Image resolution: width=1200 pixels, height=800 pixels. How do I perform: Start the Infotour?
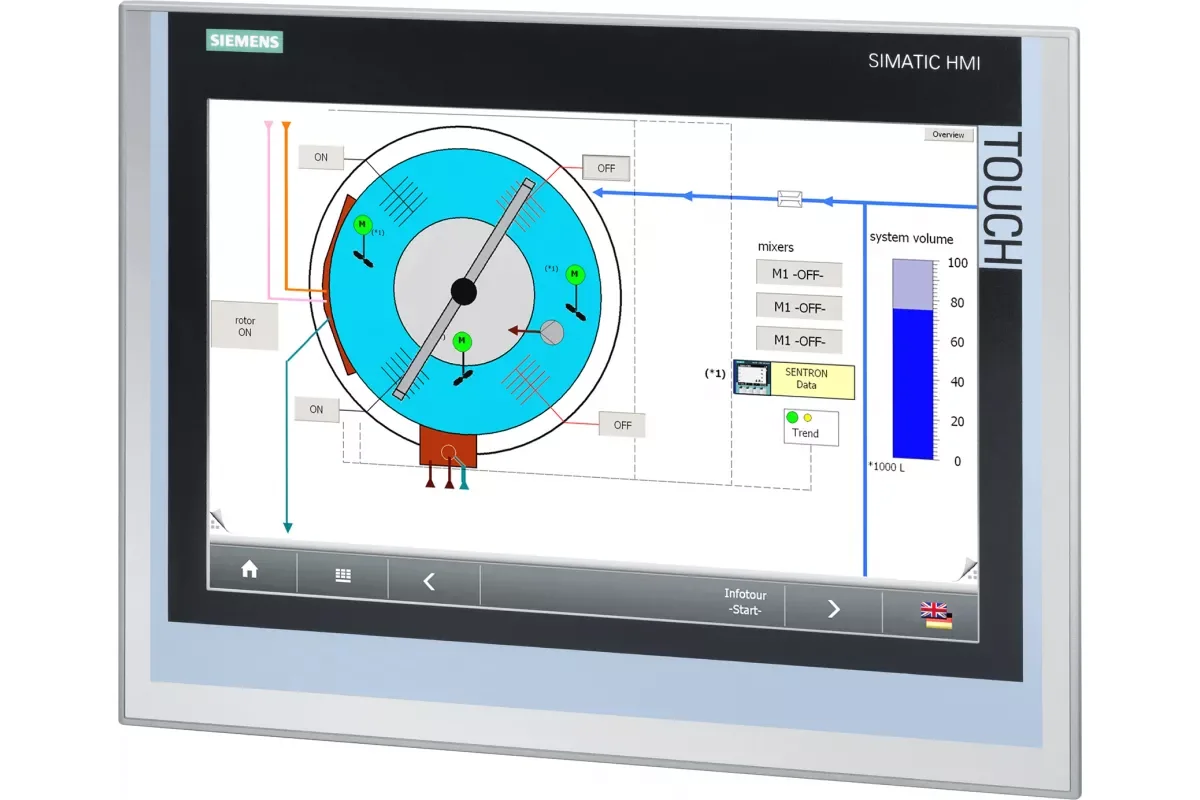coord(746,601)
